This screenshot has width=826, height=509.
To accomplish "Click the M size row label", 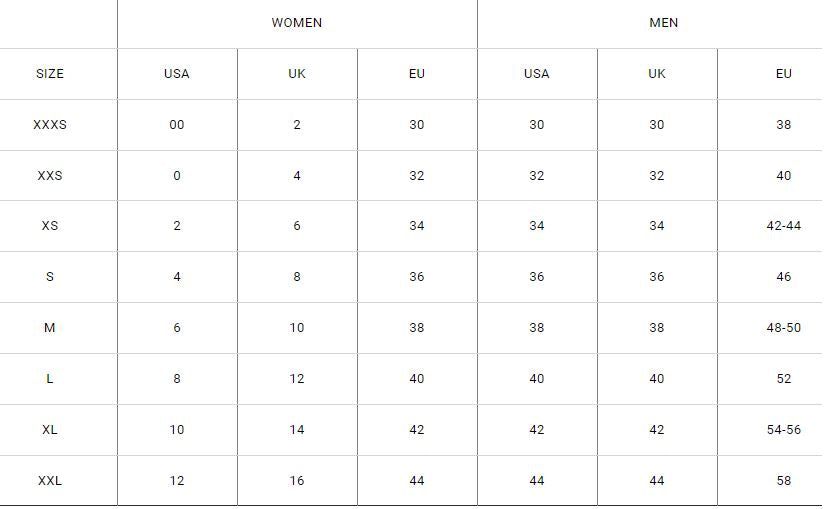I will (x=50, y=328).
